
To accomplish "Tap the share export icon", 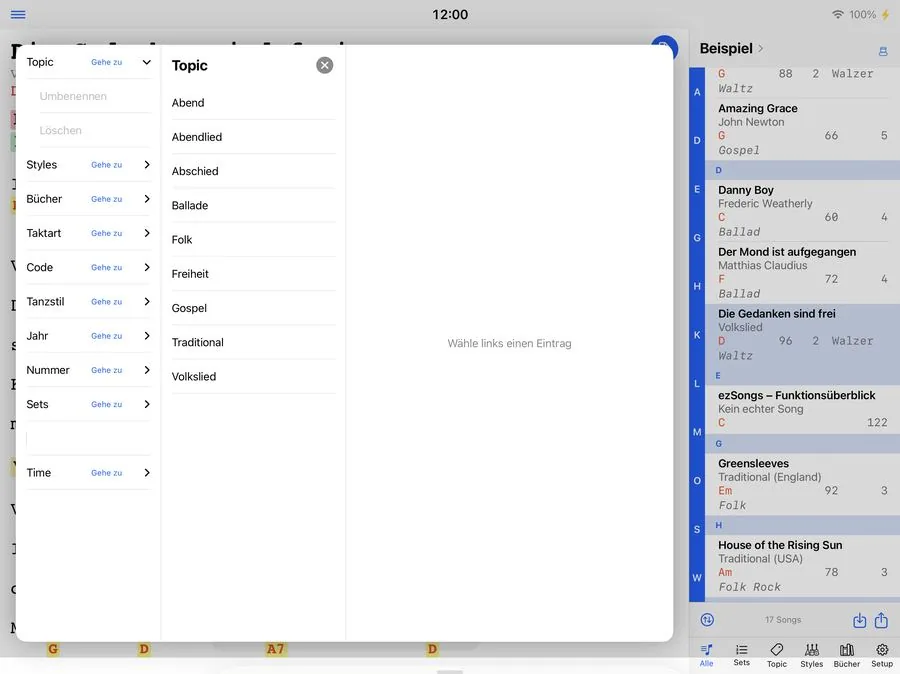I will [x=881, y=619].
